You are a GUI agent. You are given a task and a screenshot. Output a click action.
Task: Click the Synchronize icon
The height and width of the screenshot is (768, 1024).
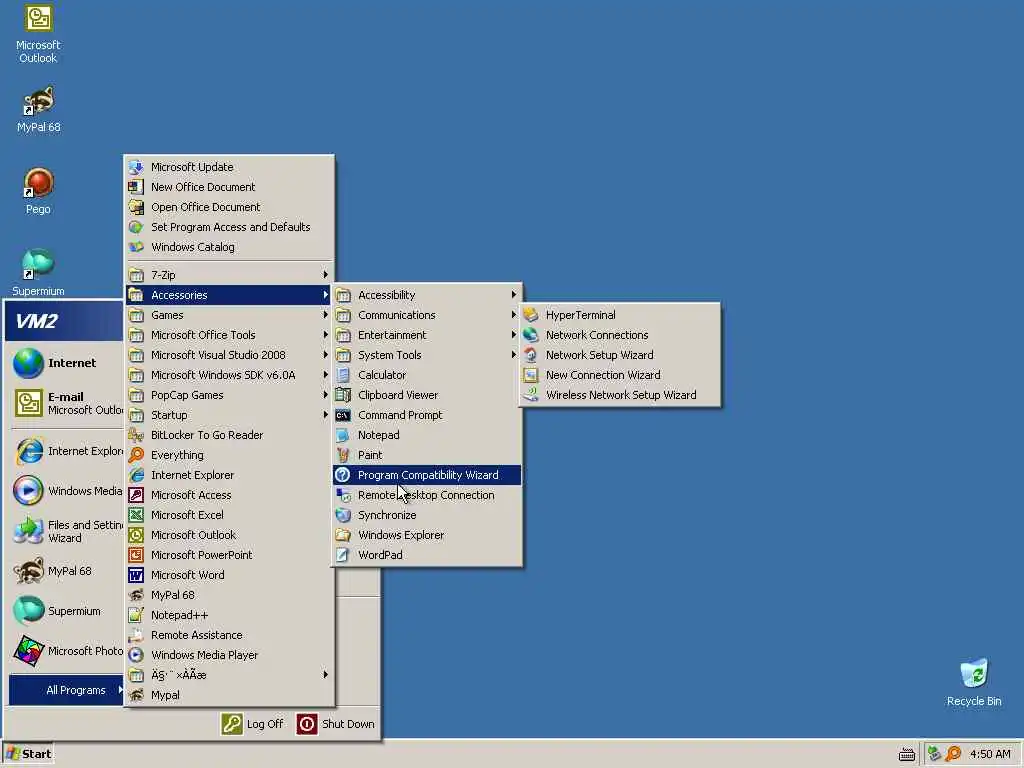343,515
